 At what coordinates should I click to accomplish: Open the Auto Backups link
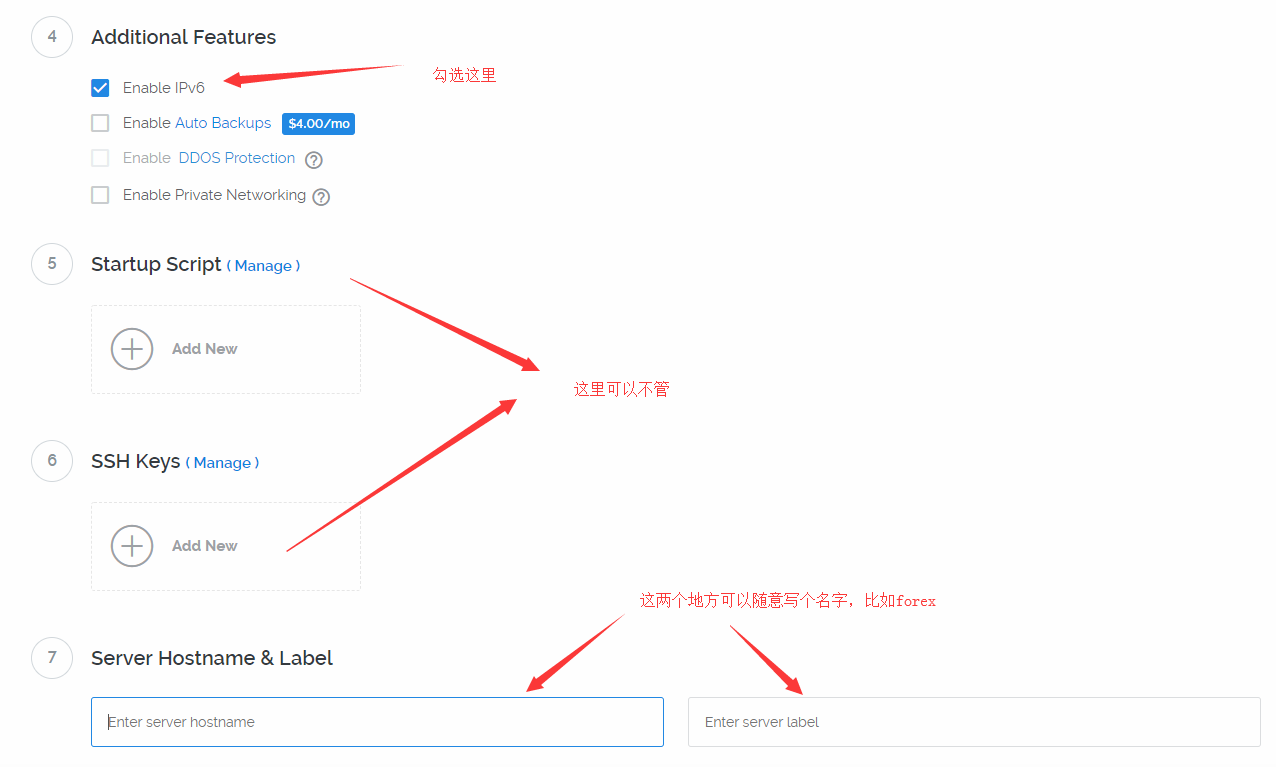pos(223,123)
